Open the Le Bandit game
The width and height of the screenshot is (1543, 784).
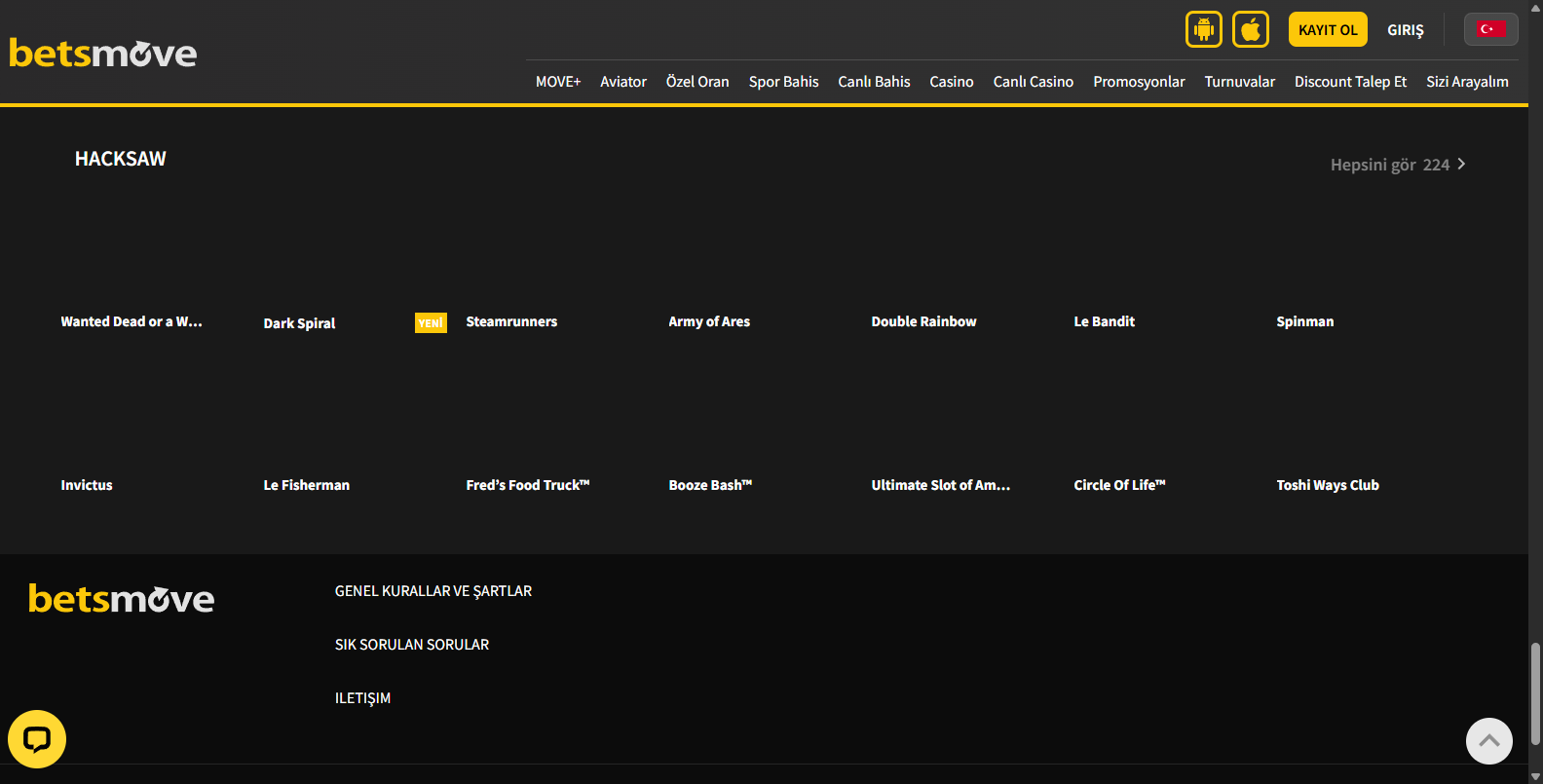click(x=1104, y=321)
